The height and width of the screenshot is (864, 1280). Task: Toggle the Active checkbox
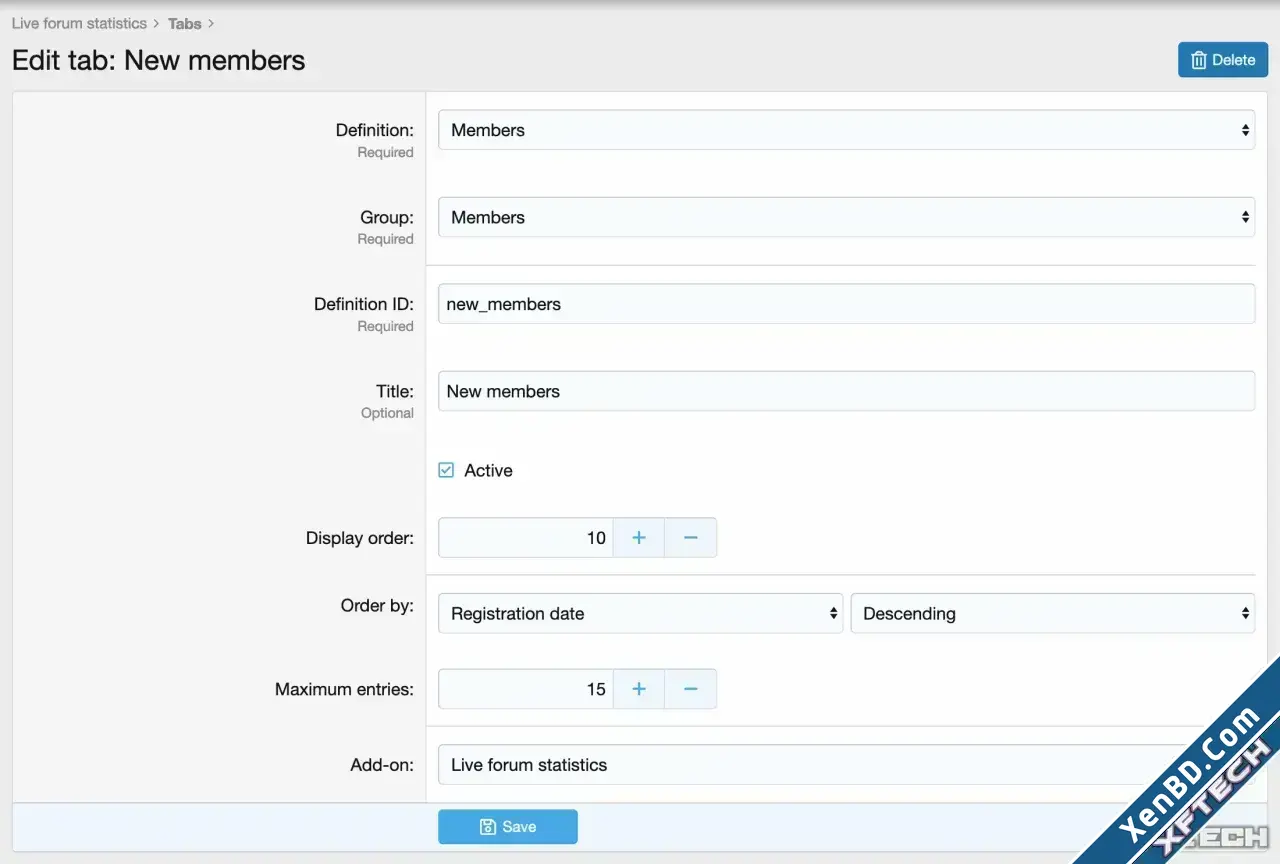point(446,470)
